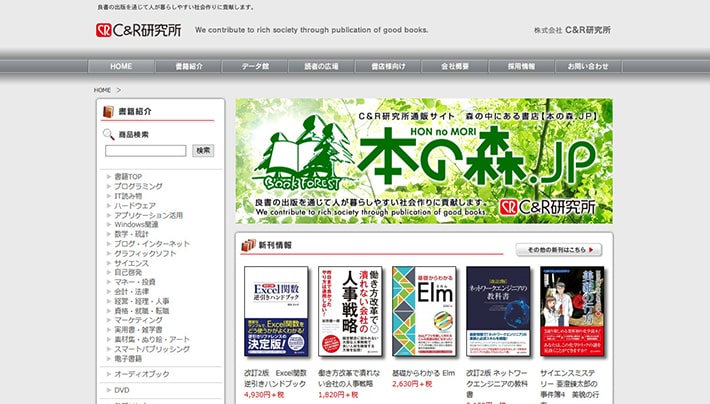
Task: Click the C&R研究所 logo in header
Action: (x=138, y=30)
